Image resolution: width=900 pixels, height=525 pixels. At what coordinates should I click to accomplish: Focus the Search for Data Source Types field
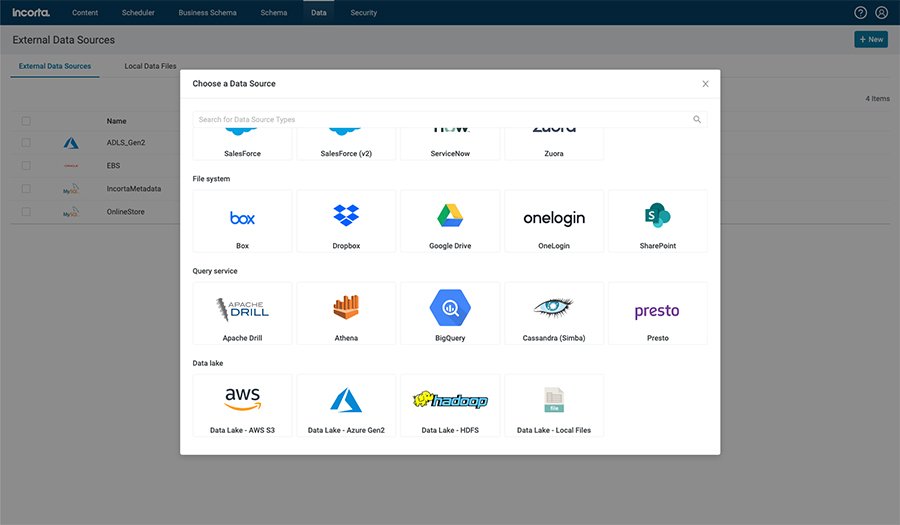440,120
